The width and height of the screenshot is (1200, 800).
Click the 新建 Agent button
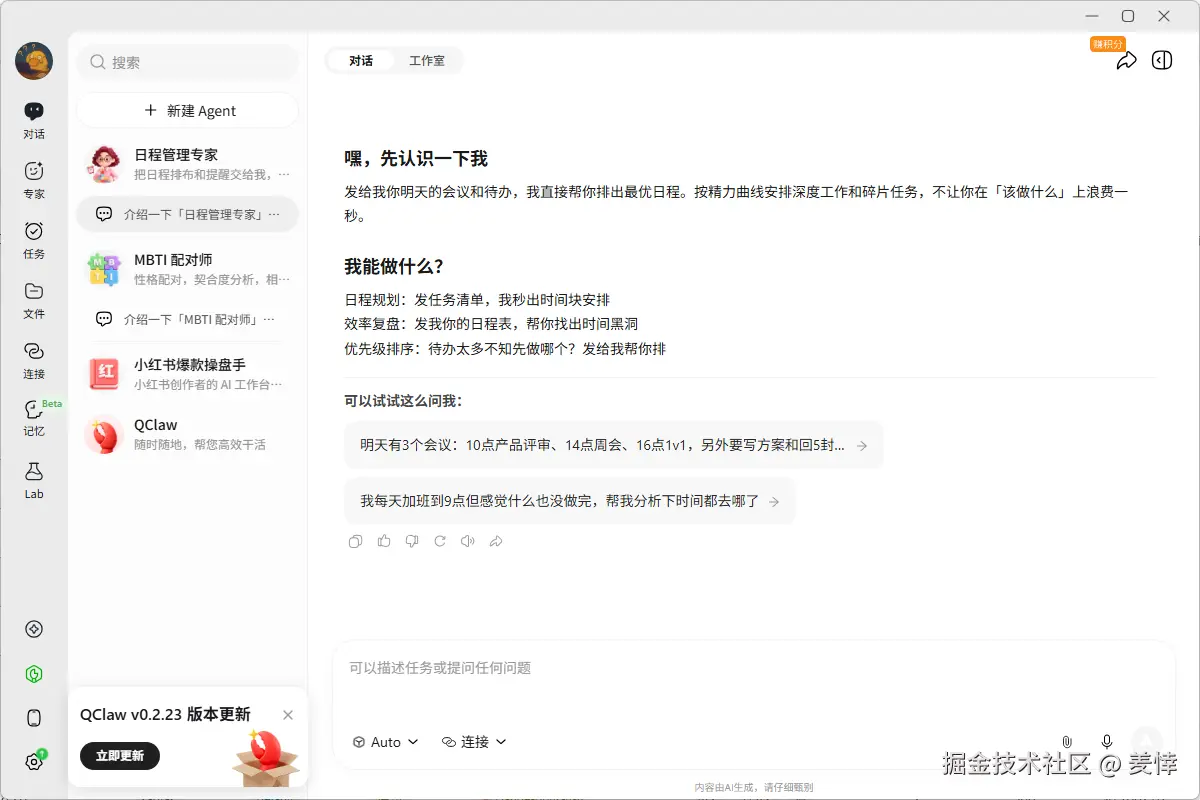pos(188,110)
